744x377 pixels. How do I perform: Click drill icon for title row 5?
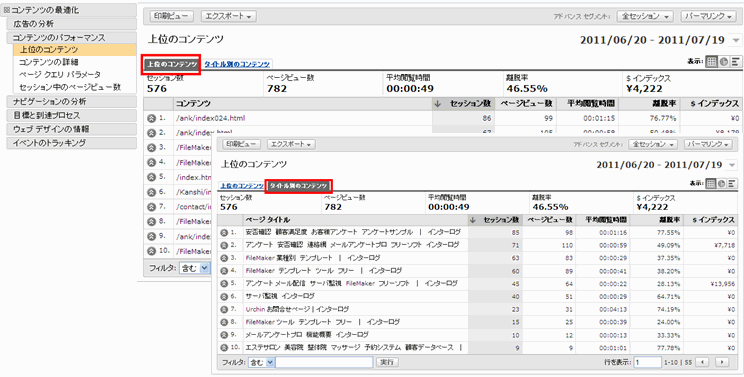click(x=224, y=284)
